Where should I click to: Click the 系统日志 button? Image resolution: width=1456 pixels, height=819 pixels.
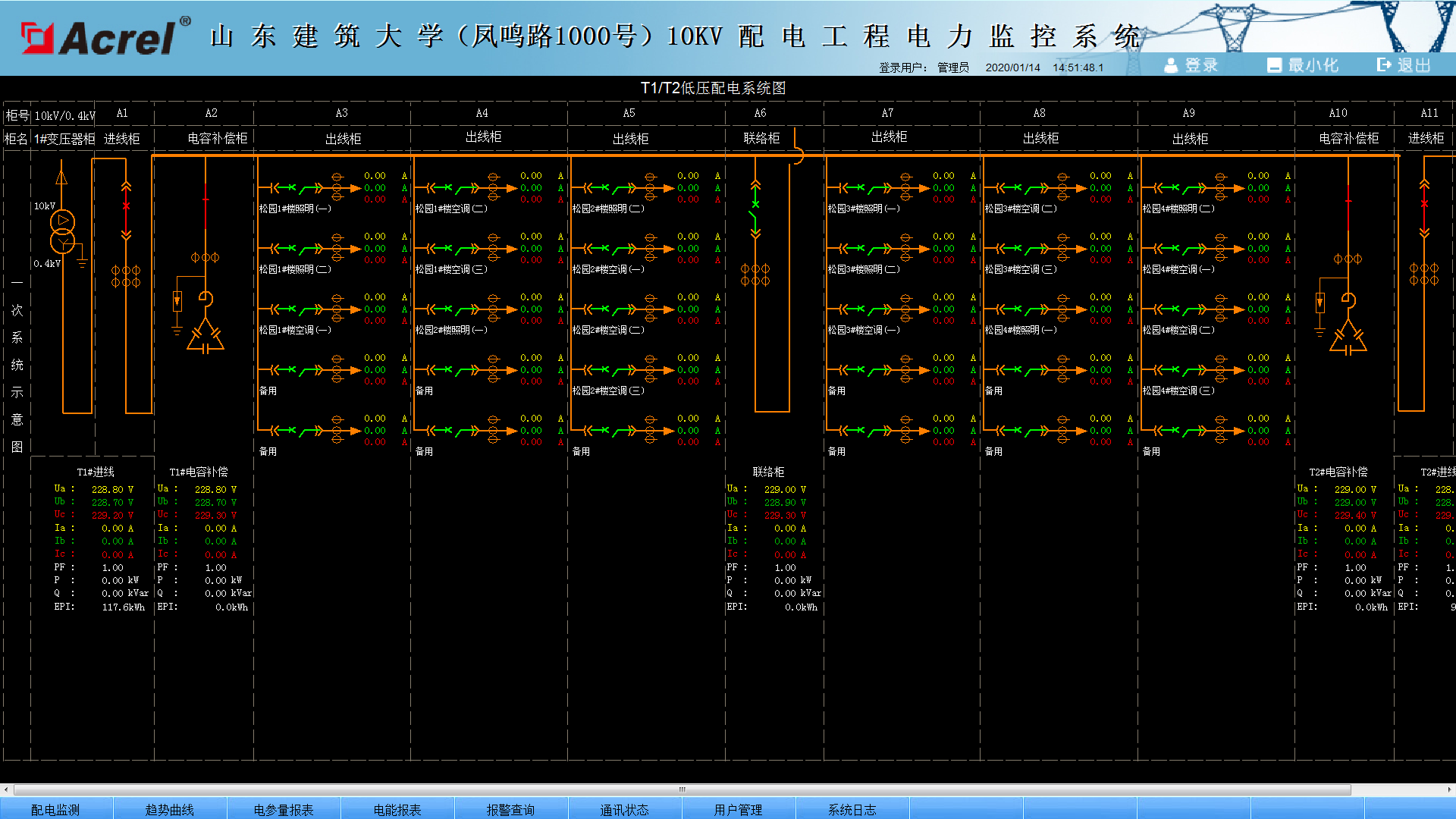tap(852, 809)
